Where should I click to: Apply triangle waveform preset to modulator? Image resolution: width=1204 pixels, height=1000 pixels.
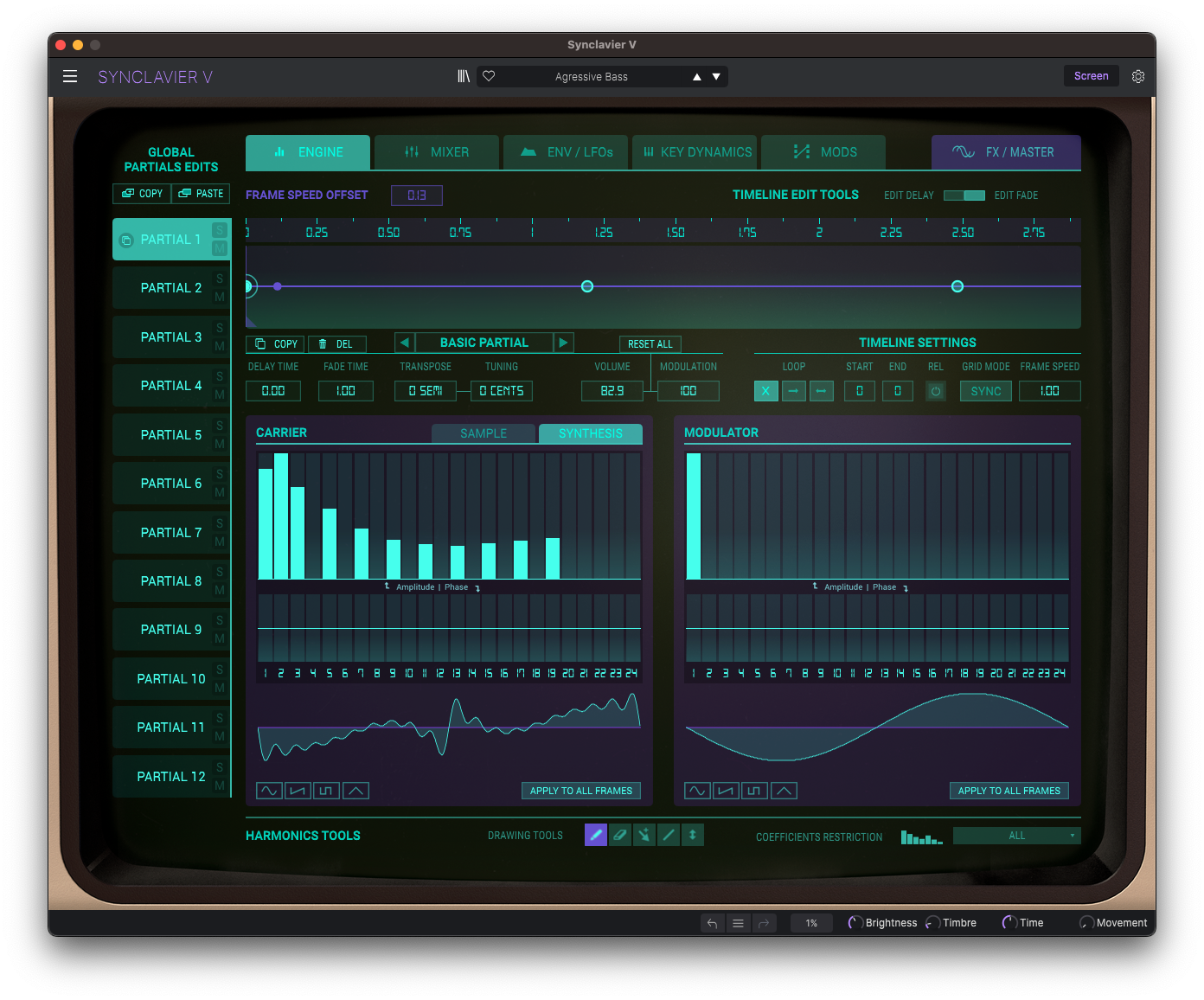tap(784, 791)
